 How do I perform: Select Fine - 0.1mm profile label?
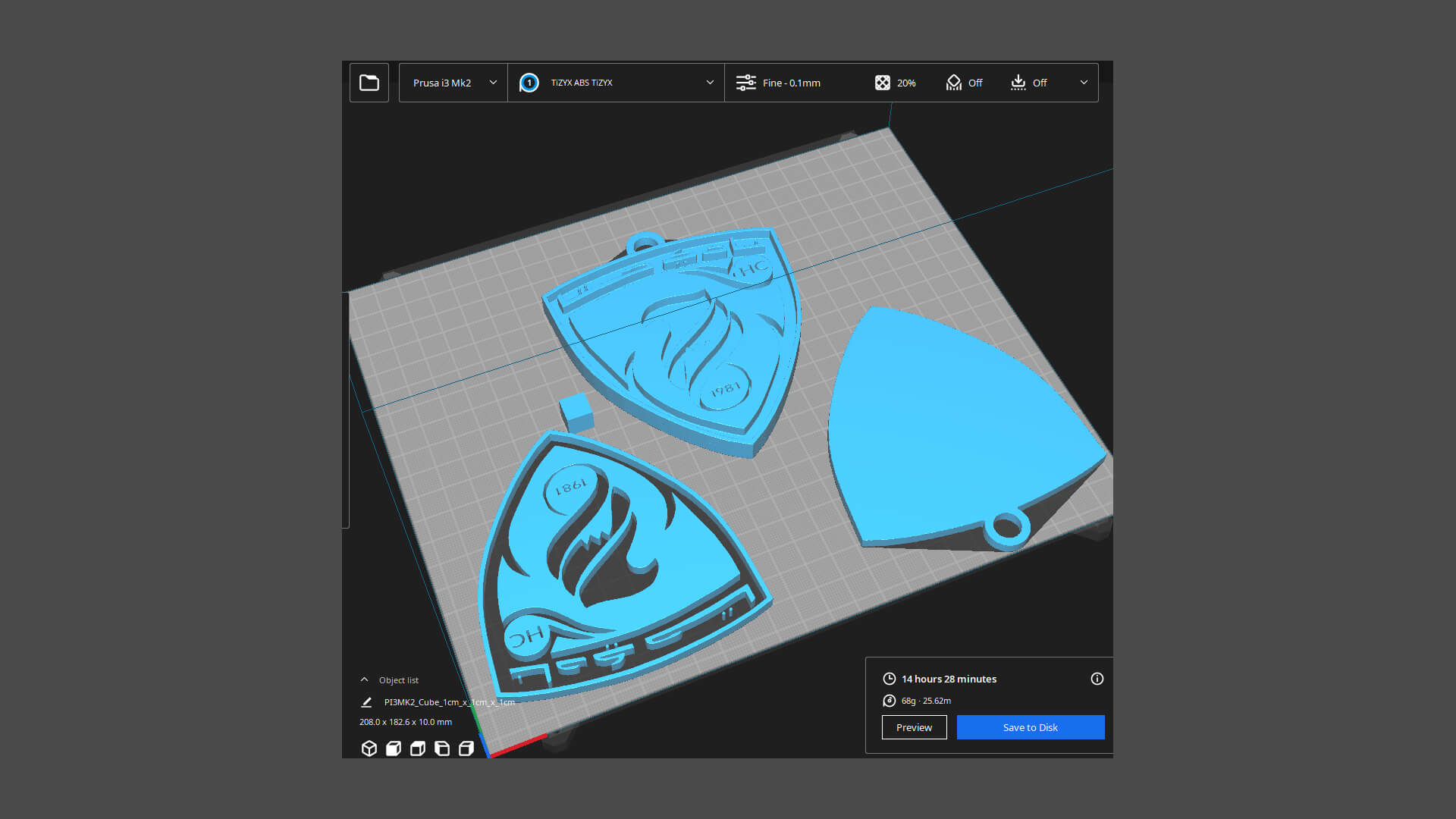(x=791, y=83)
